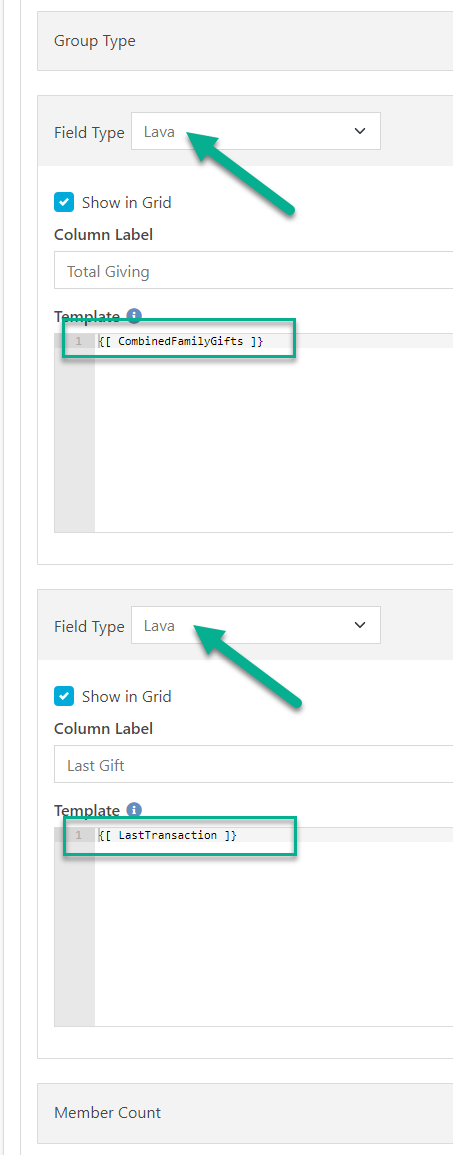Open the second Lava Field Type dropdown
453x1155 pixels.
[256, 625]
